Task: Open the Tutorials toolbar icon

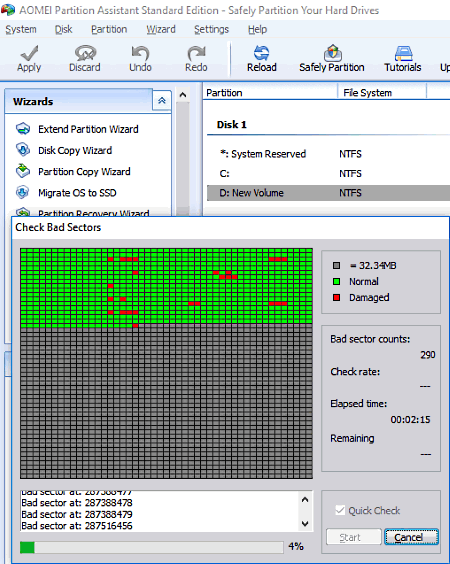Action: (x=403, y=53)
